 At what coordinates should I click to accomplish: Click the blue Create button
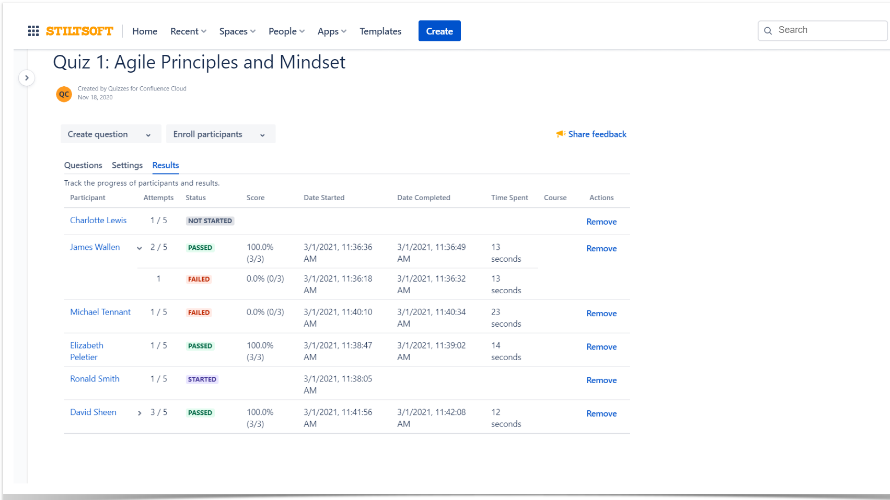coord(439,32)
